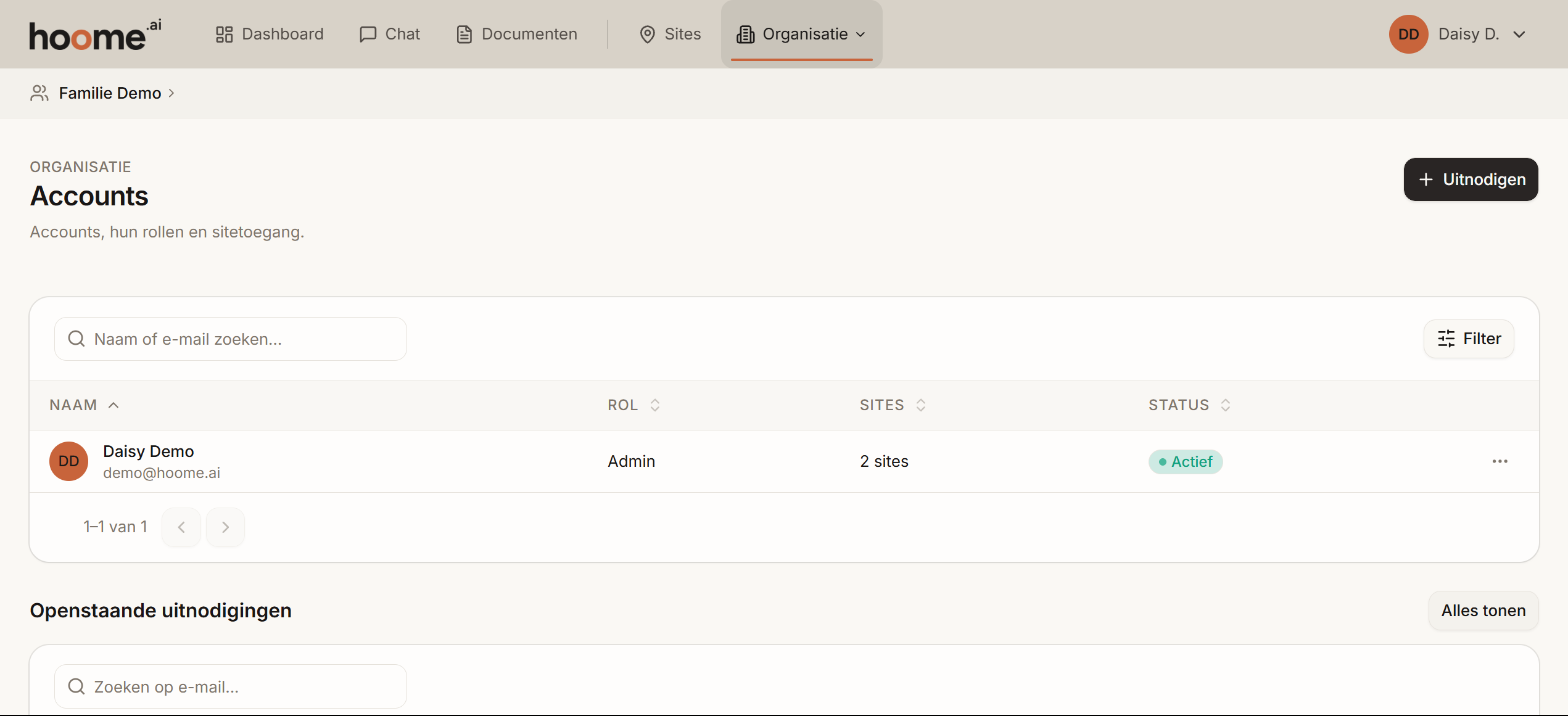Viewport: 1568px width, 716px height.
Task: Expand the breadcrumb chevron after Familie Demo
Action: click(x=172, y=93)
